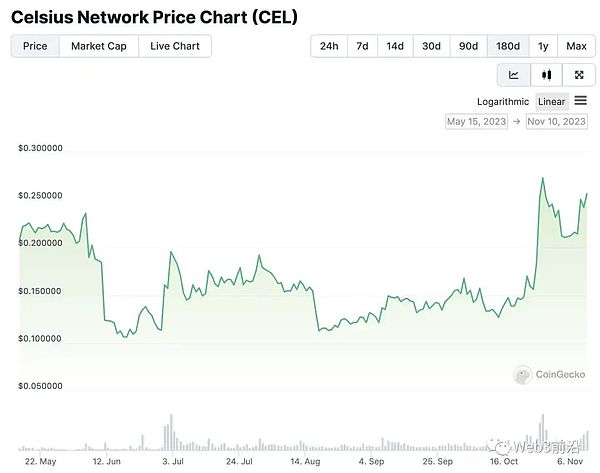This screenshot has height=473, width=600.
Task: Show the Max time range
Action: point(576,46)
